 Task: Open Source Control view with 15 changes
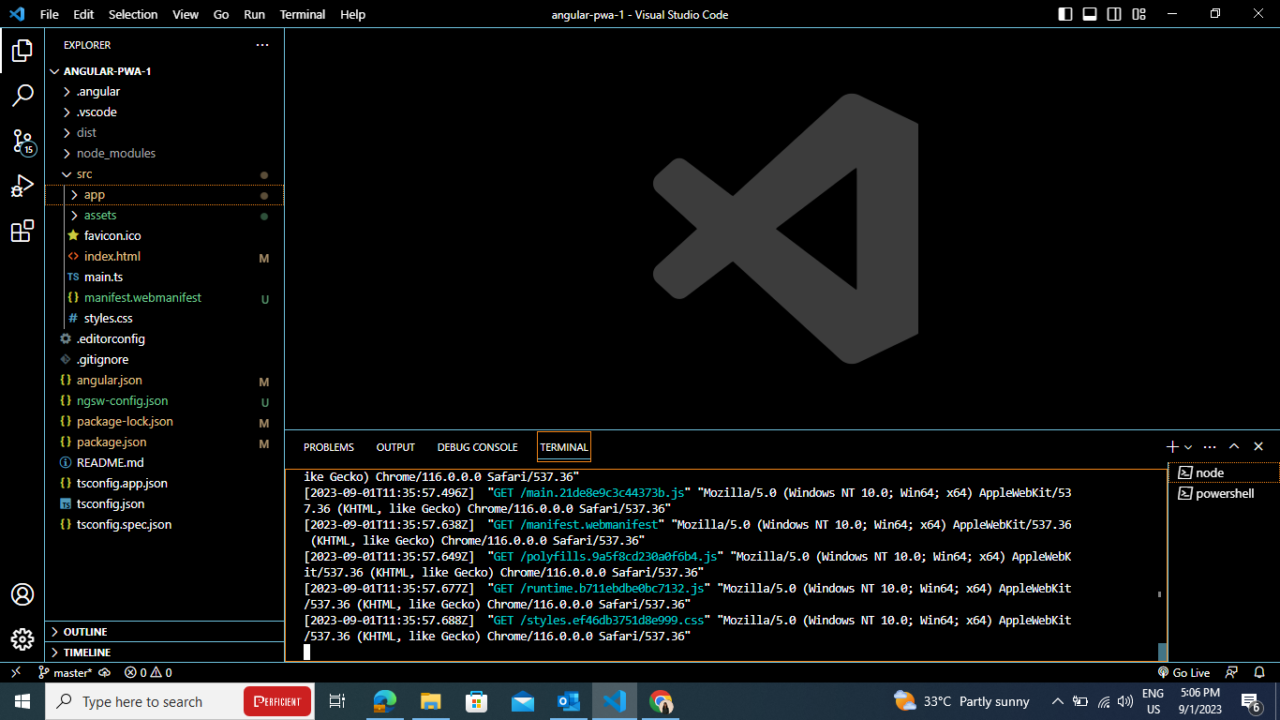[22, 141]
